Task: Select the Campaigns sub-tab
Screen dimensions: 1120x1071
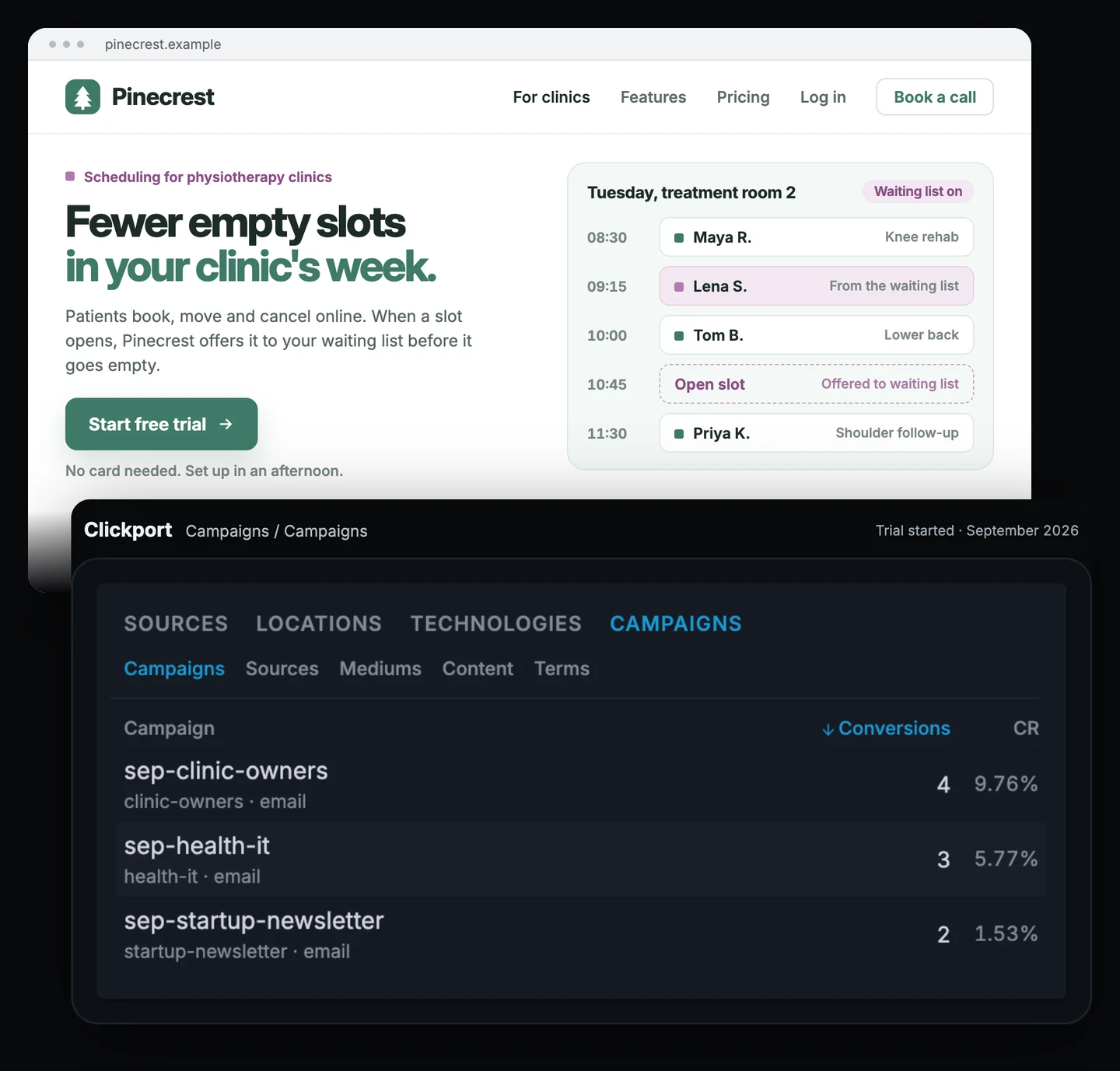Action: pyautogui.click(x=174, y=669)
